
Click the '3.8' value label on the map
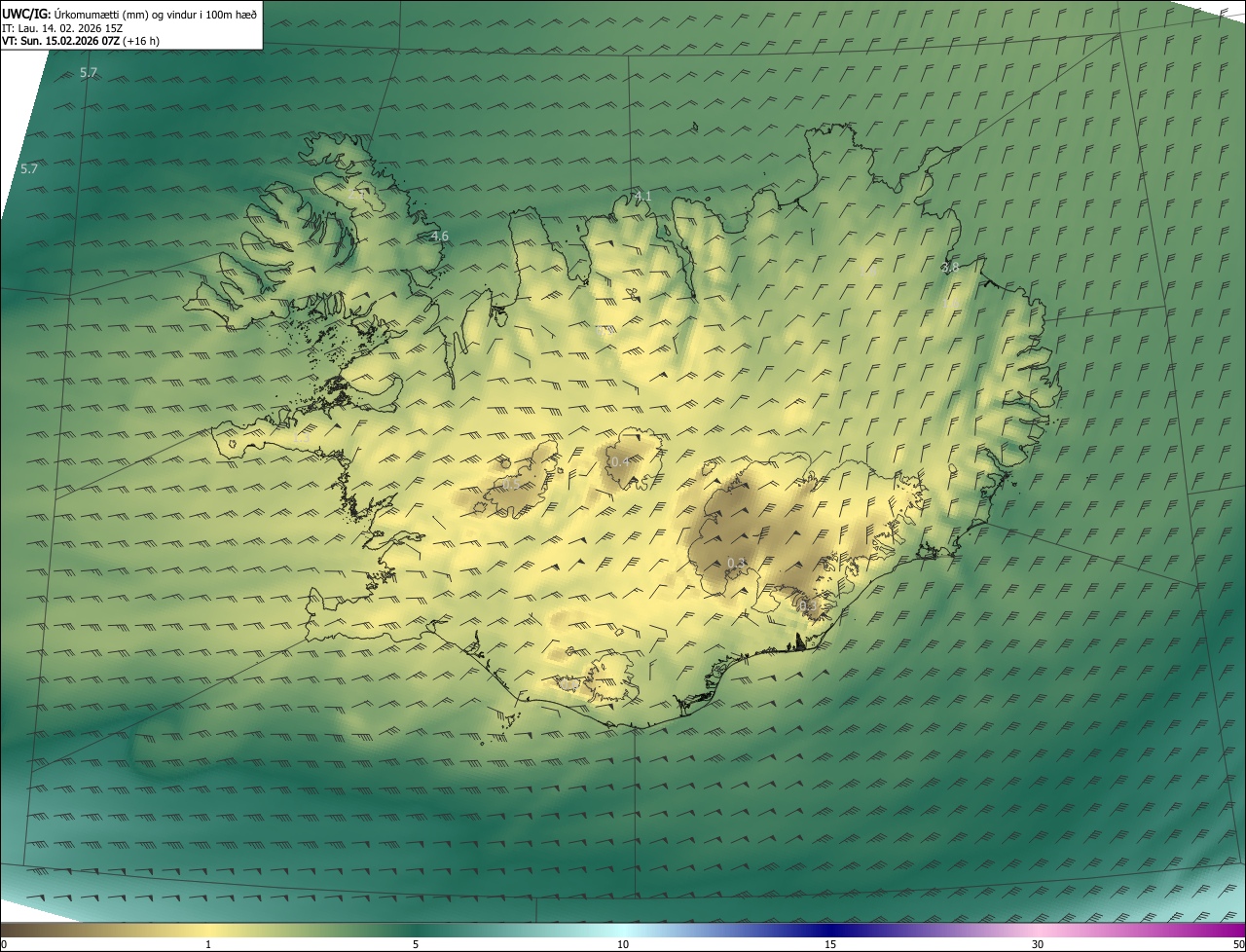(x=950, y=267)
